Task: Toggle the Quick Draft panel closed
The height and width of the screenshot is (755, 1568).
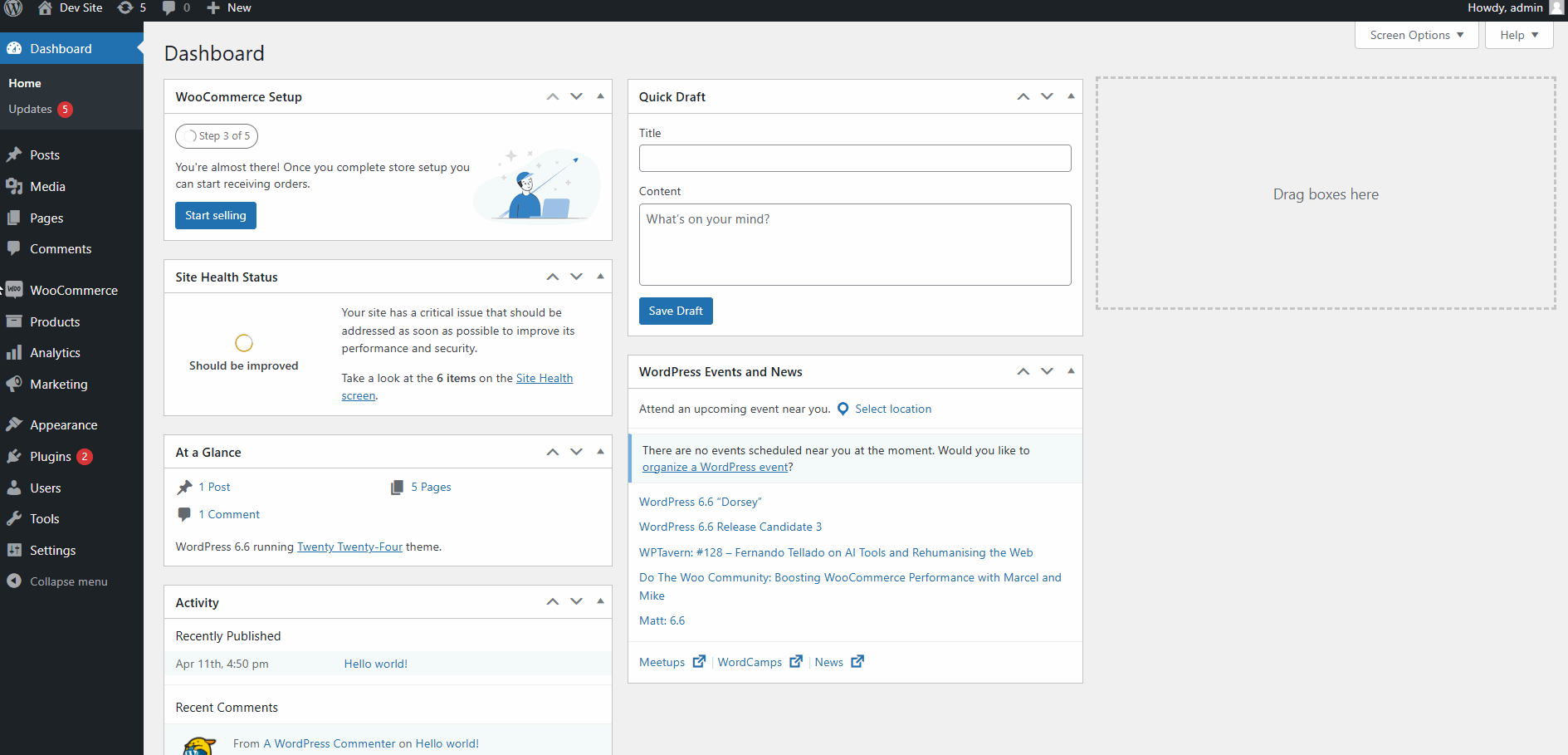Action: [x=1071, y=96]
